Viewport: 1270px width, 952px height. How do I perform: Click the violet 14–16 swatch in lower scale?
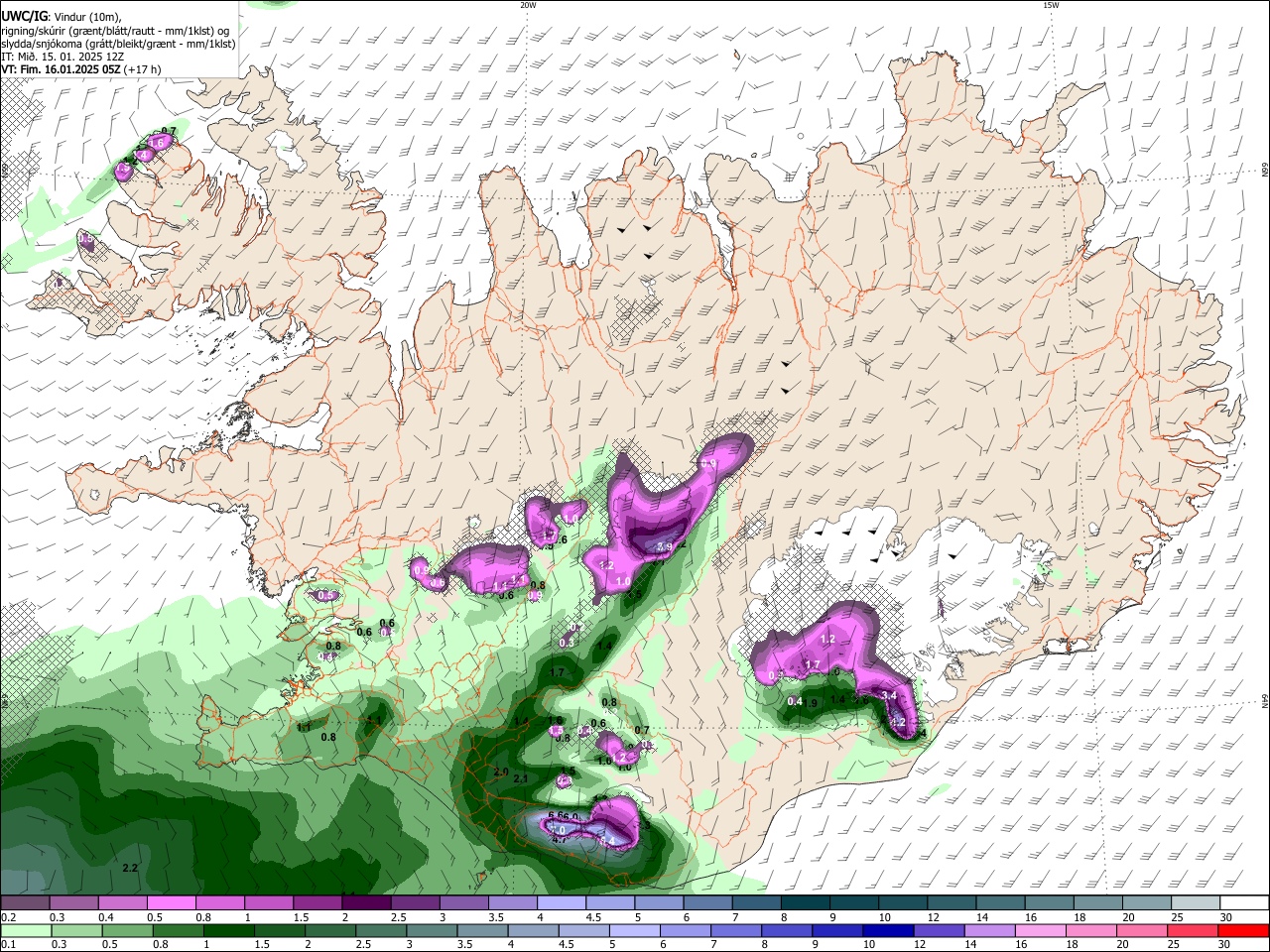click(x=991, y=930)
